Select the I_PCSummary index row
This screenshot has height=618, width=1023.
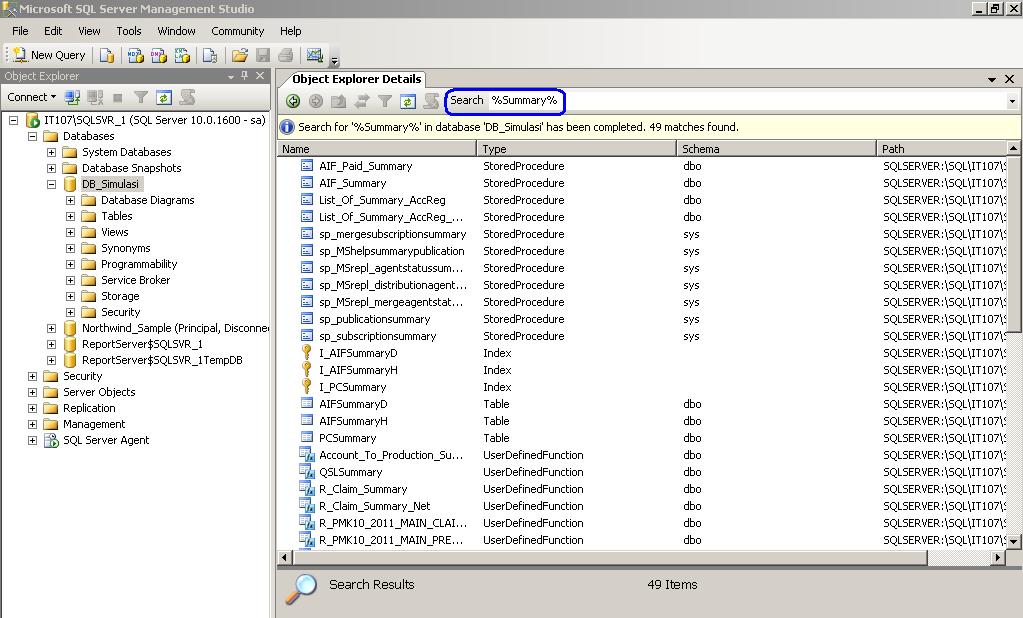[x=643, y=387]
